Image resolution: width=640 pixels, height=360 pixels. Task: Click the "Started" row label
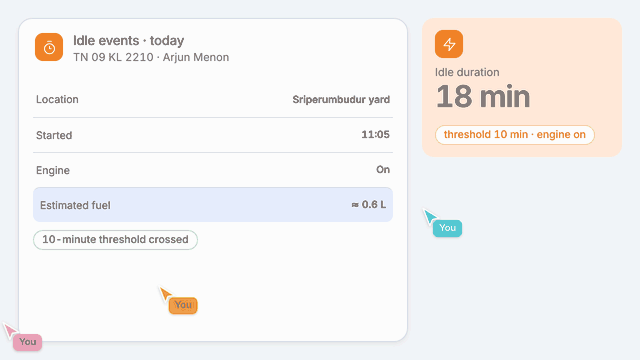coord(54,135)
